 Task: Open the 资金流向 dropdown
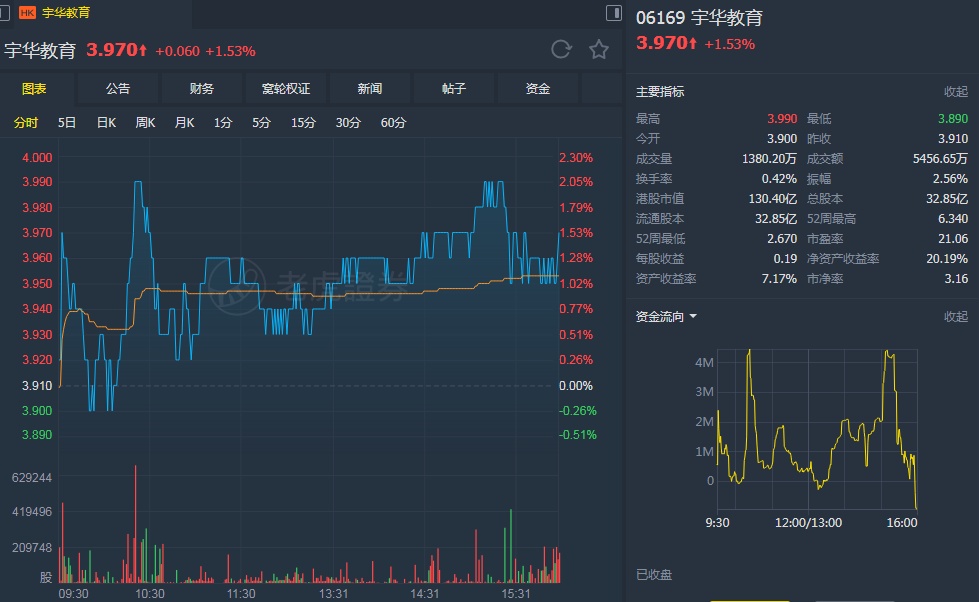[x=666, y=317]
